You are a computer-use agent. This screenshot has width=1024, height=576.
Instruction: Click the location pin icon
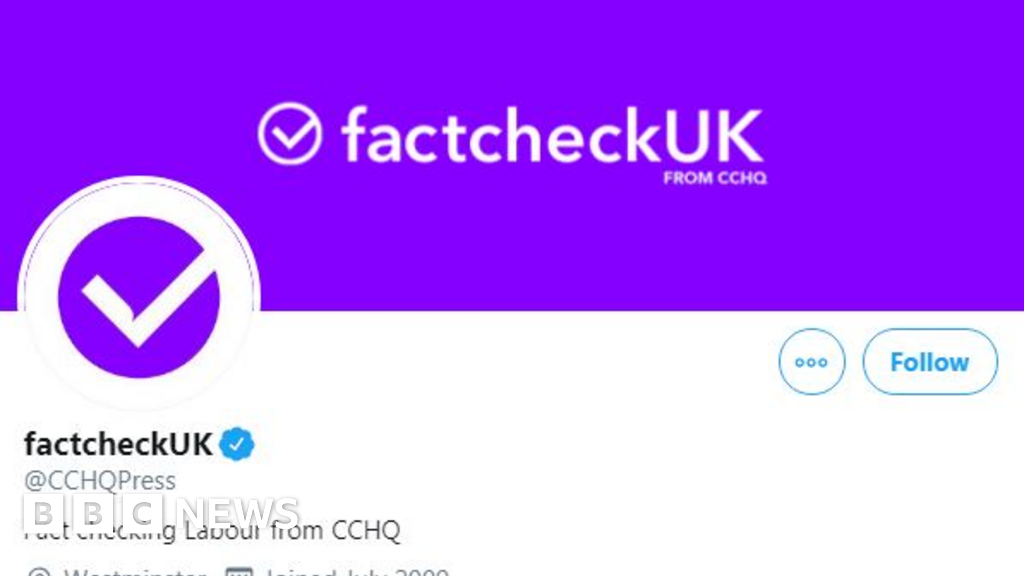click(x=39, y=571)
